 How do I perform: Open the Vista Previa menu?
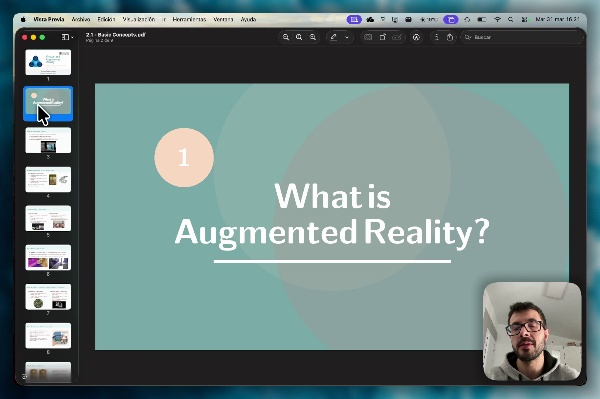49,19
